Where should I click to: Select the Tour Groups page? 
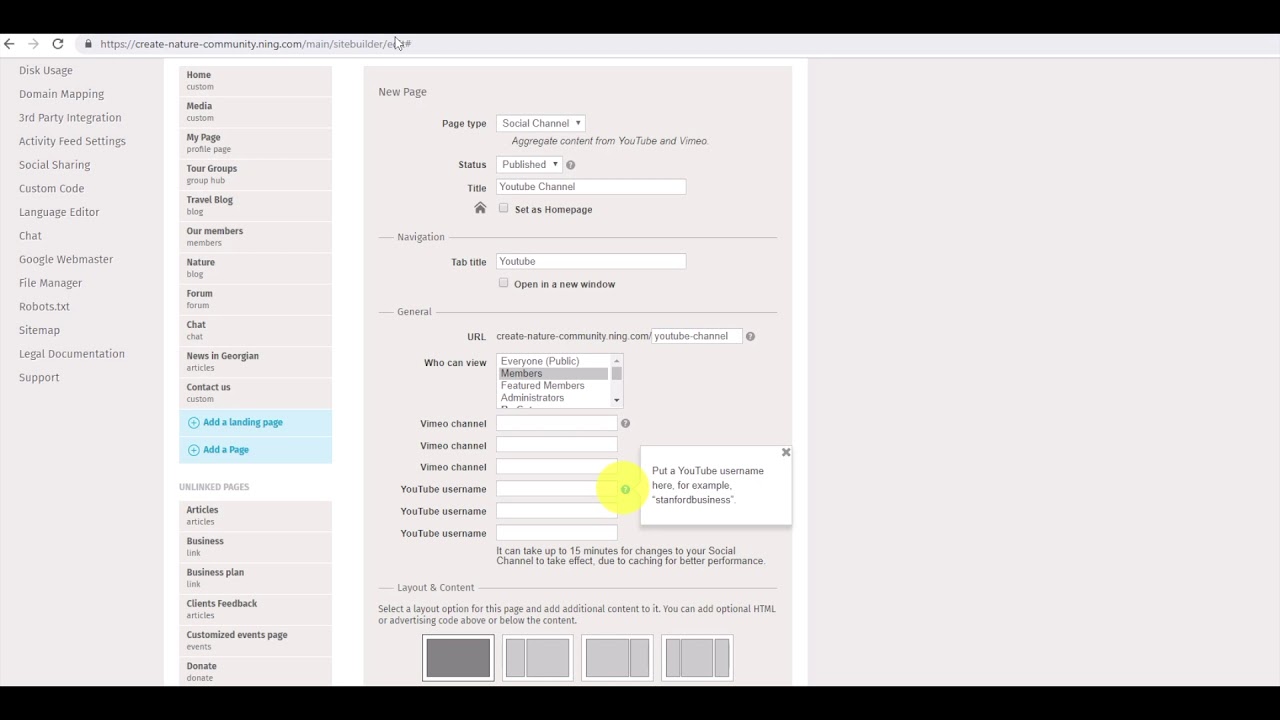[255, 174]
